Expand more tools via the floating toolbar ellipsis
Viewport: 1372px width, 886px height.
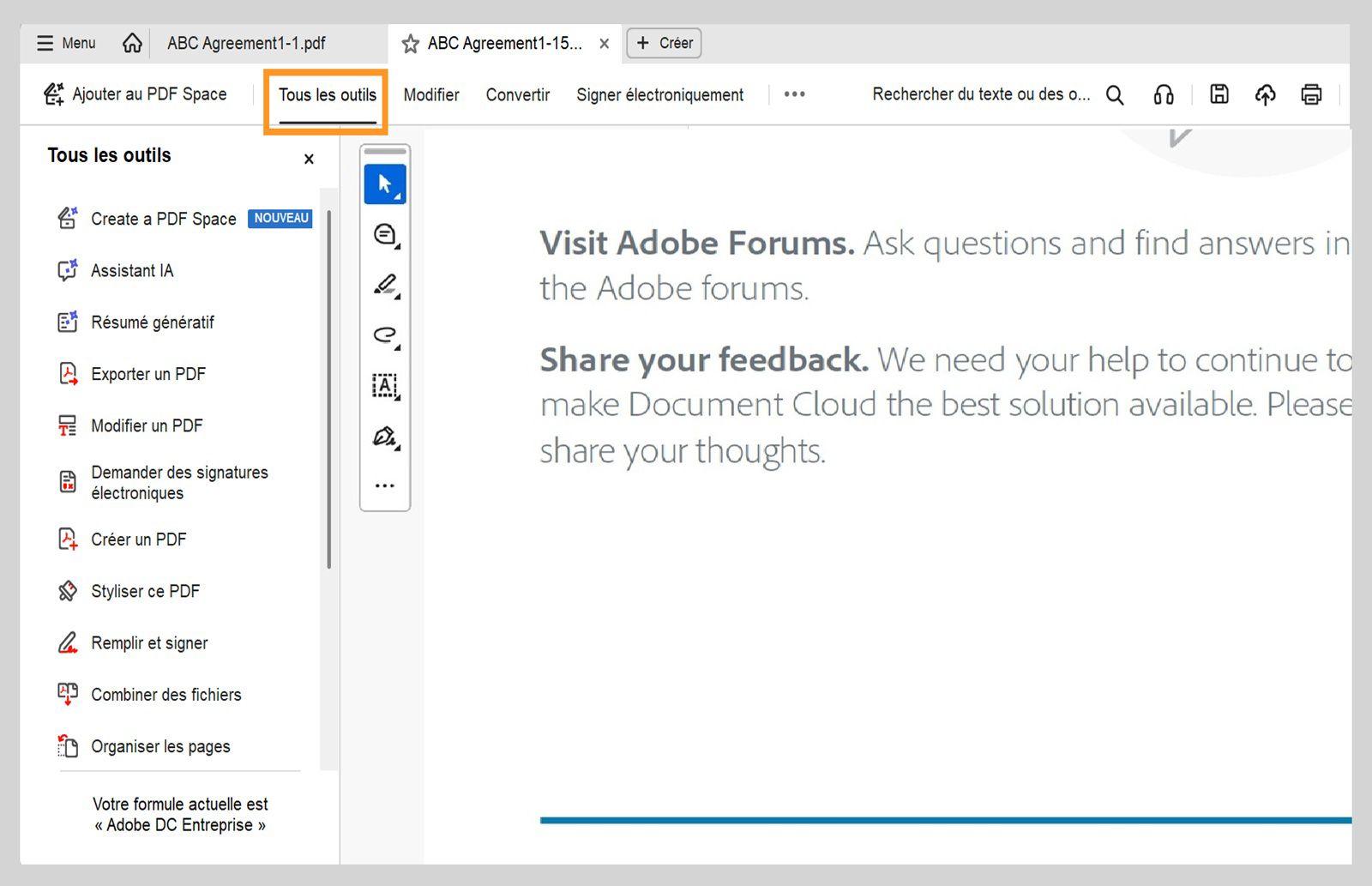(384, 485)
